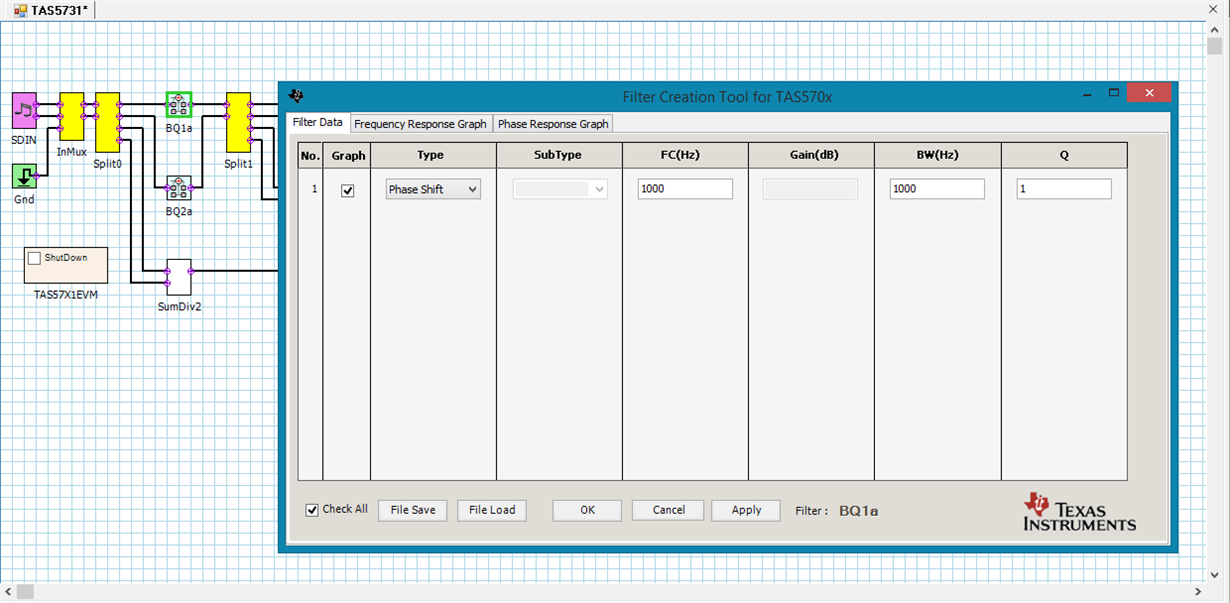Toggle the Check All checkbox
This screenshot has height=603, width=1230.
[312, 510]
